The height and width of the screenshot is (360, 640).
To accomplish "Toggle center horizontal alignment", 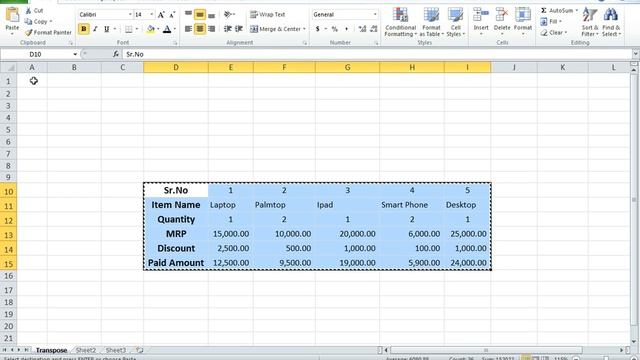I will pyautogui.click(x=200, y=29).
